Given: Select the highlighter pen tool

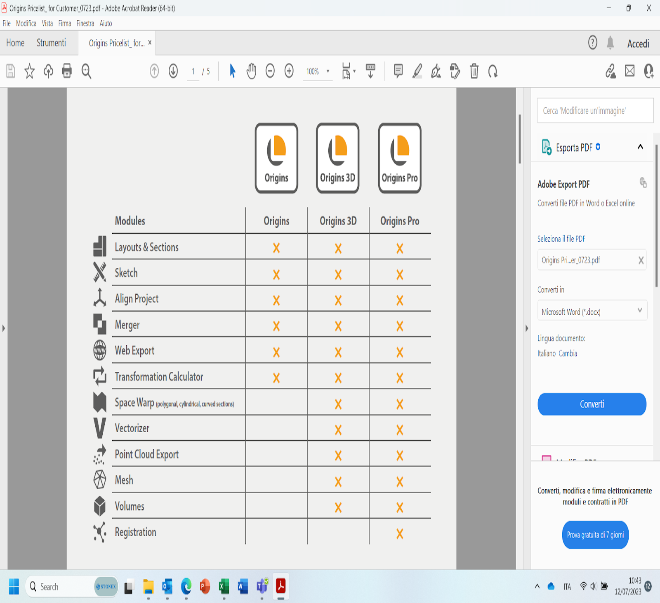Looking at the screenshot, I should coord(417,71).
